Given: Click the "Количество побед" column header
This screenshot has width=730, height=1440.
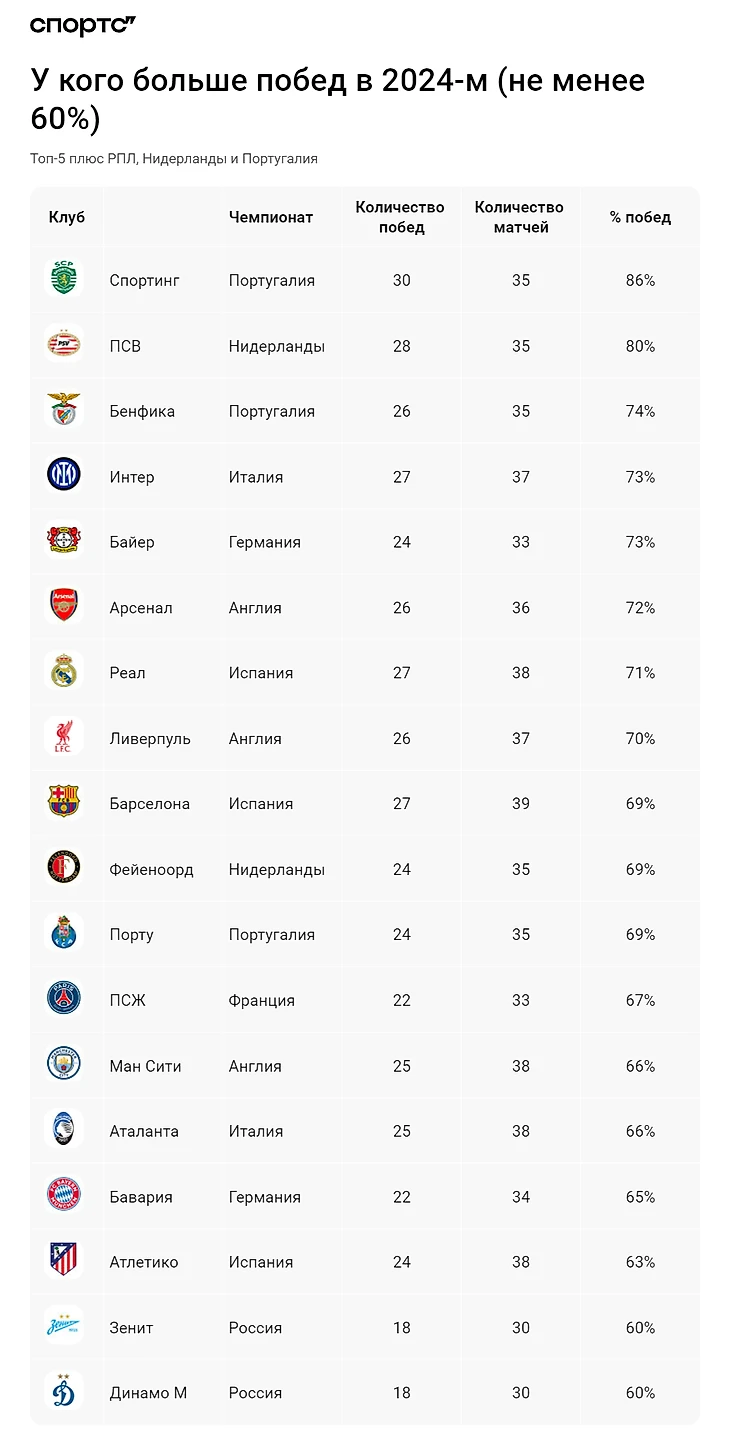Looking at the screenshot, I should [x=400, y=217].
